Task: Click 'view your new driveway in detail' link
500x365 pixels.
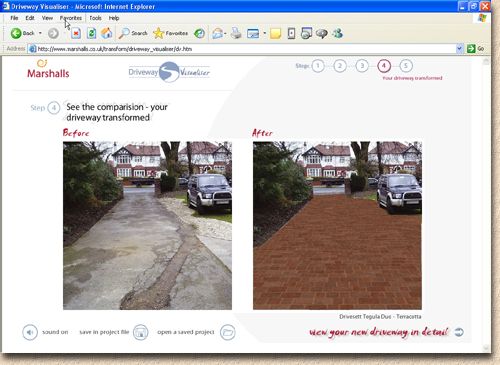Action: coord(379,332)
